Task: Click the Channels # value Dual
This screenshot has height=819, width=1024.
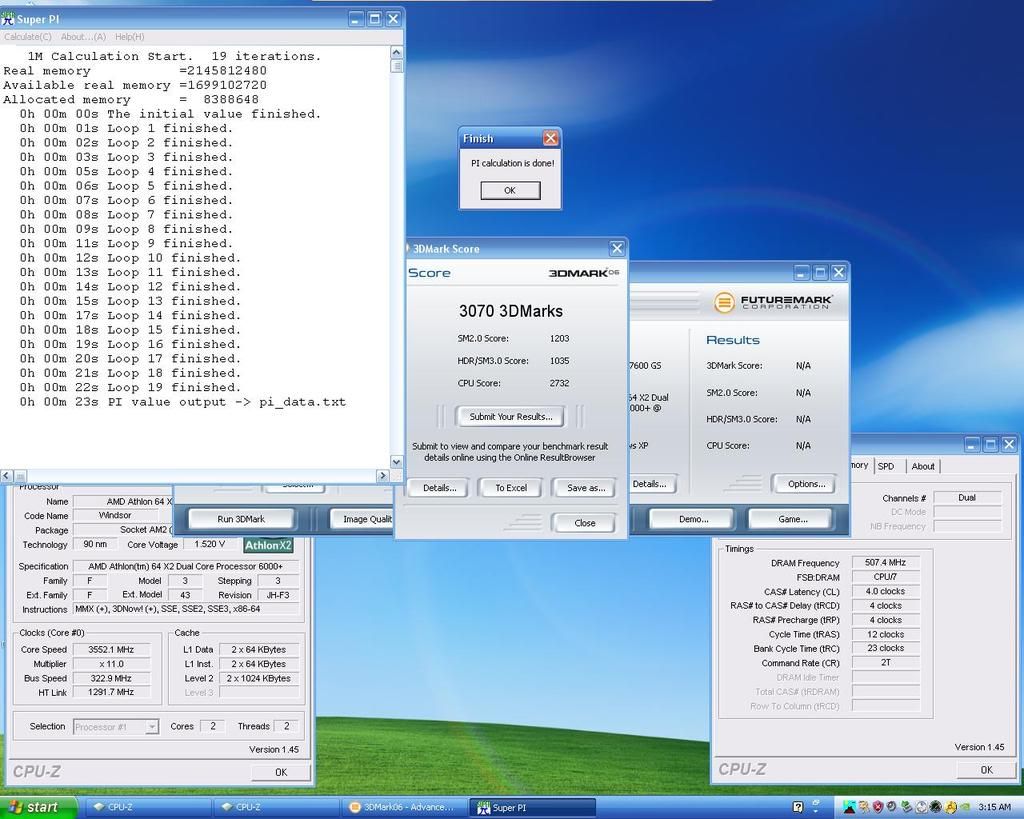Action: [967, 498]
